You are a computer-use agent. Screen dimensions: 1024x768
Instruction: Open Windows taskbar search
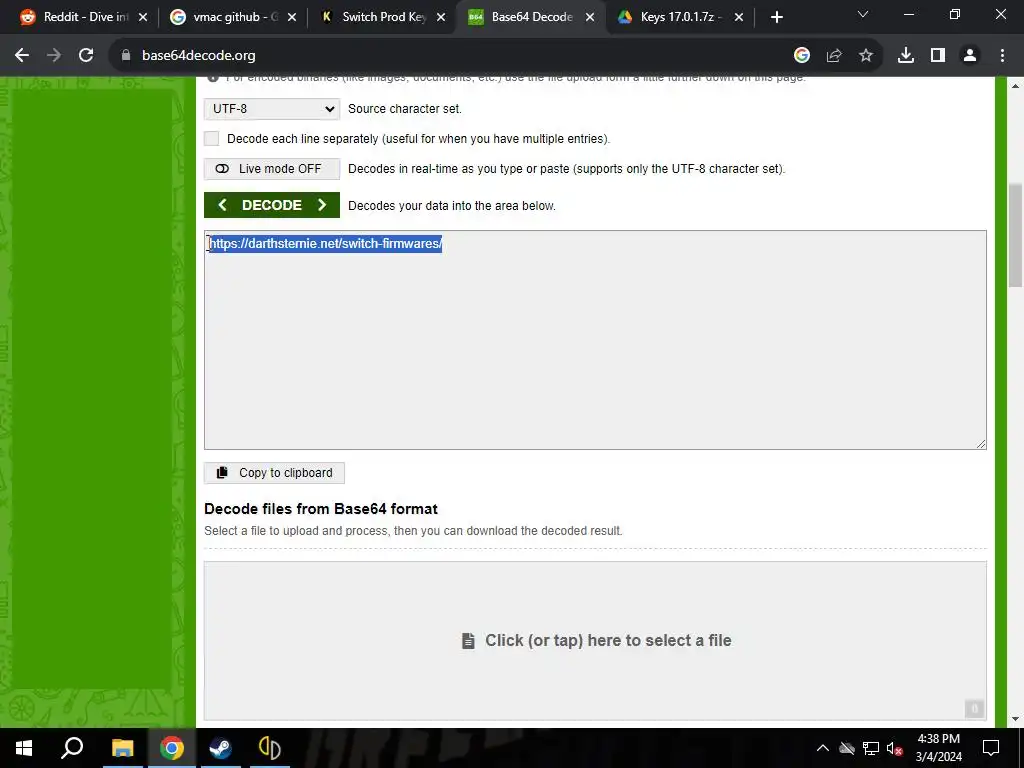point(72,748)
